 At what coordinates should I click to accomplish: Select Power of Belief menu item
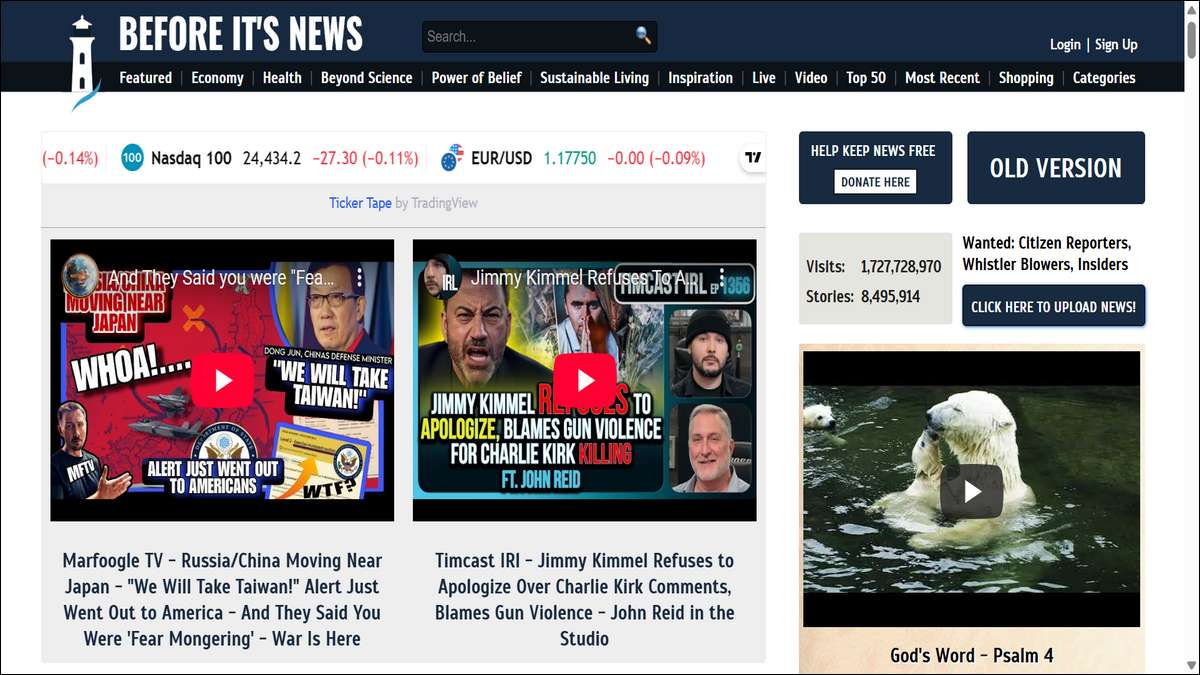point(476,77)
